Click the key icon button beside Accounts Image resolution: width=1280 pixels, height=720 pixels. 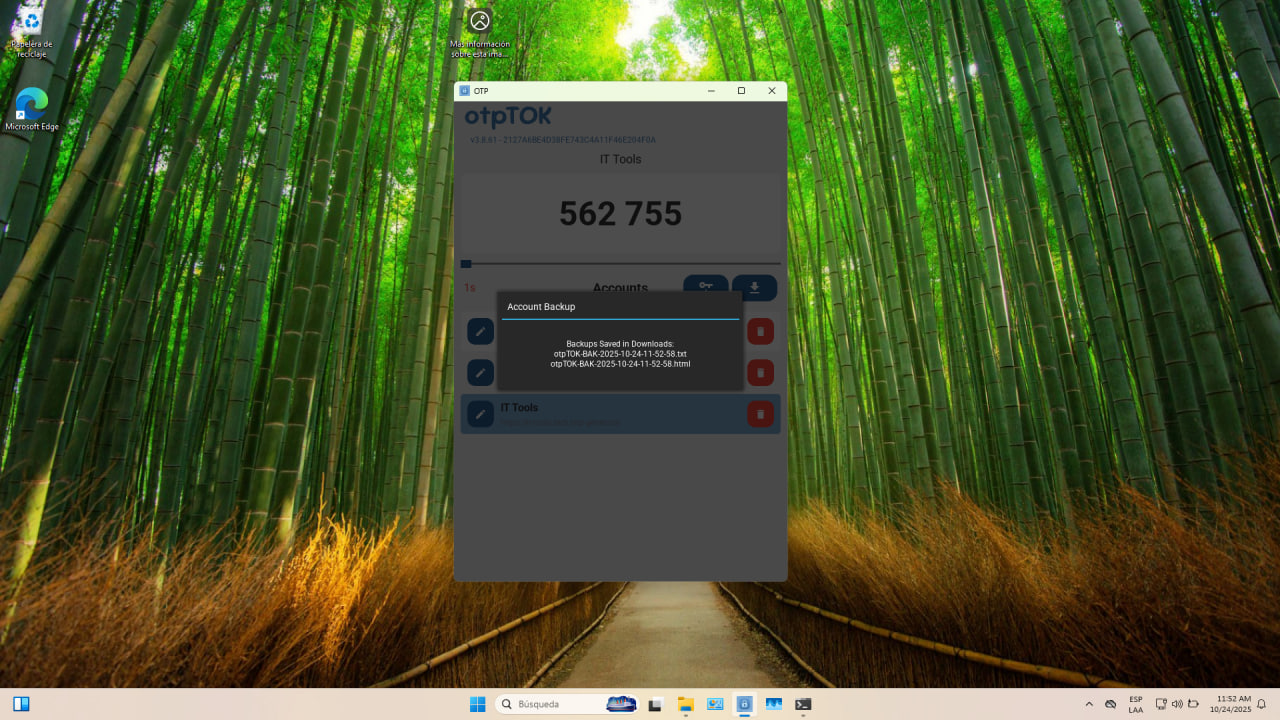(x=705, y=286)
